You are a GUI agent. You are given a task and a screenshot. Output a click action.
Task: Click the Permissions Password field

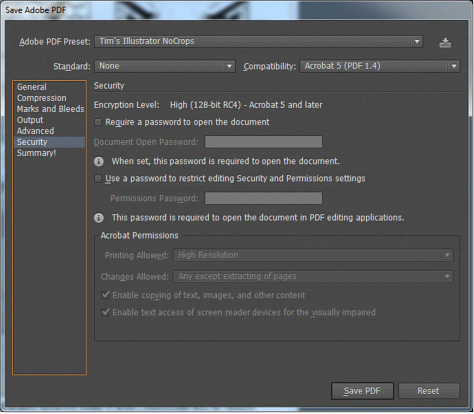(263, 198)
